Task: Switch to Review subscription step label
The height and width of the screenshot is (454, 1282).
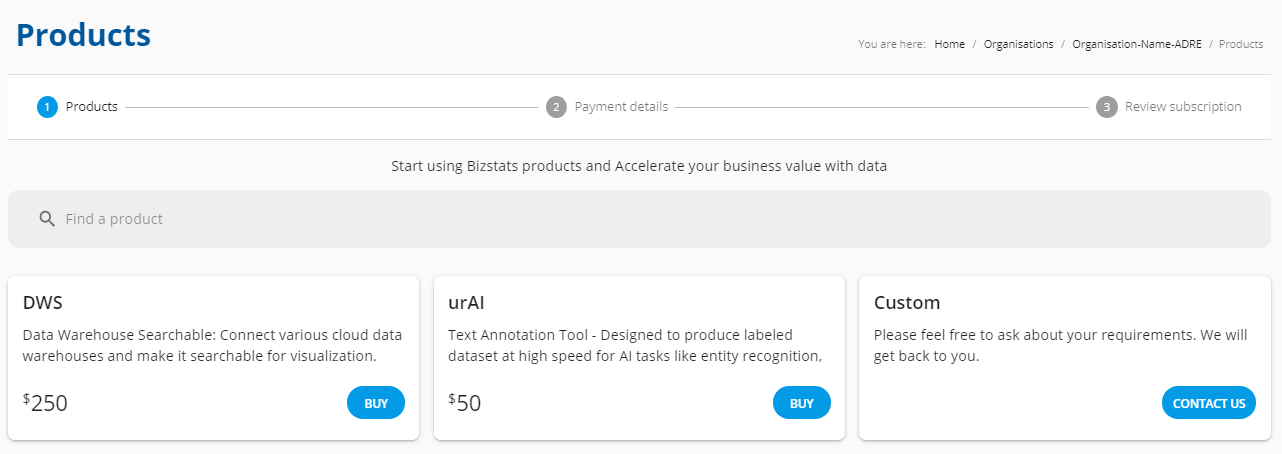Action: [x=1183, y=107]
